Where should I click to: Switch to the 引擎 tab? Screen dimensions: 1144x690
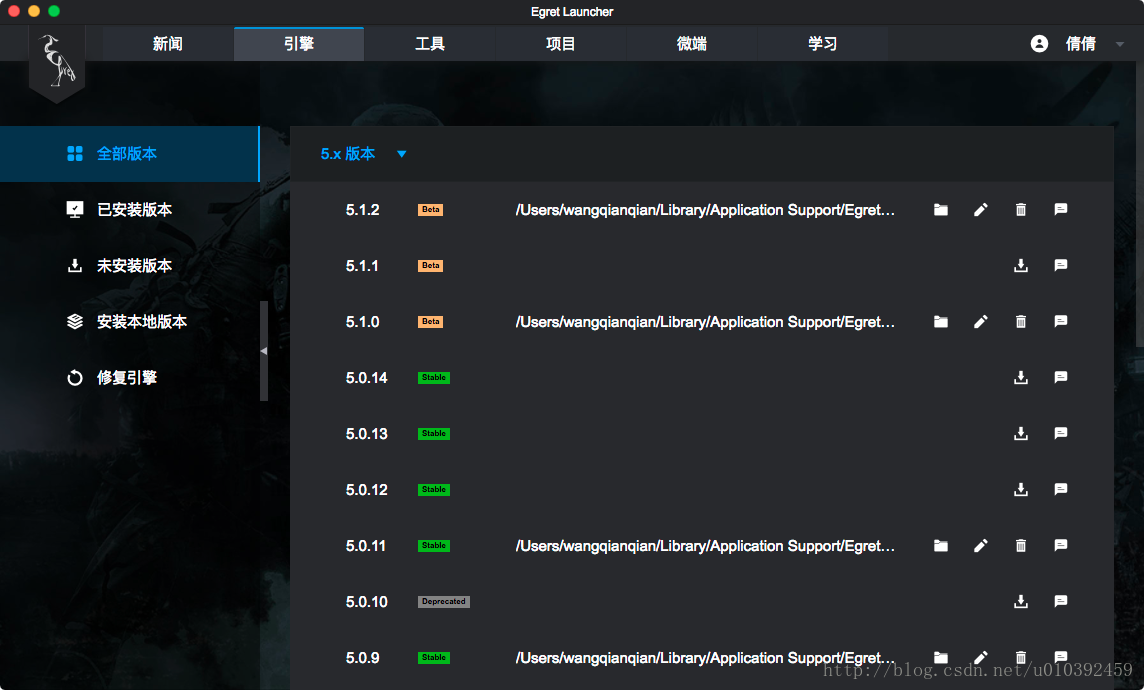coord(299,44)
